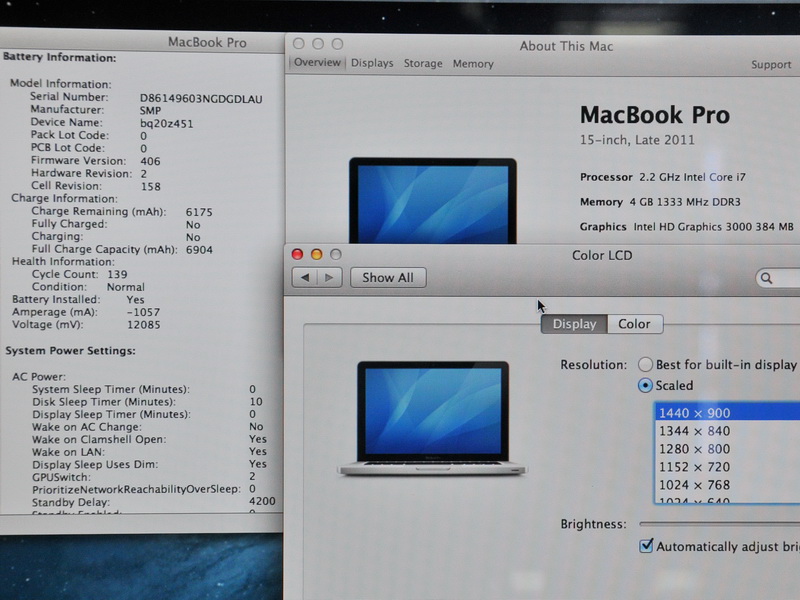Switch to Memory tab in About This Mac
Screen dimensions: 800x600
(473, 64)
